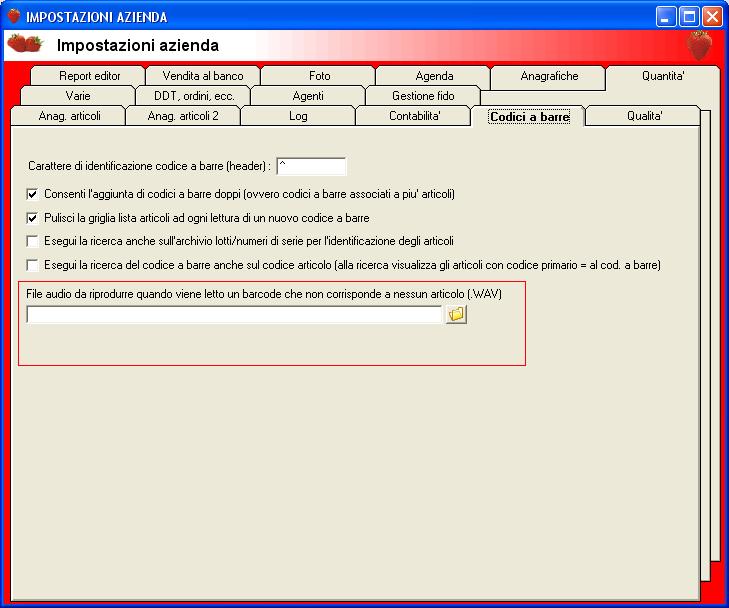The width and height of the screenshot is (729, 608).
Task: Open the Quantita' tab
Action: pyautogui.click(x=663, y=76)
